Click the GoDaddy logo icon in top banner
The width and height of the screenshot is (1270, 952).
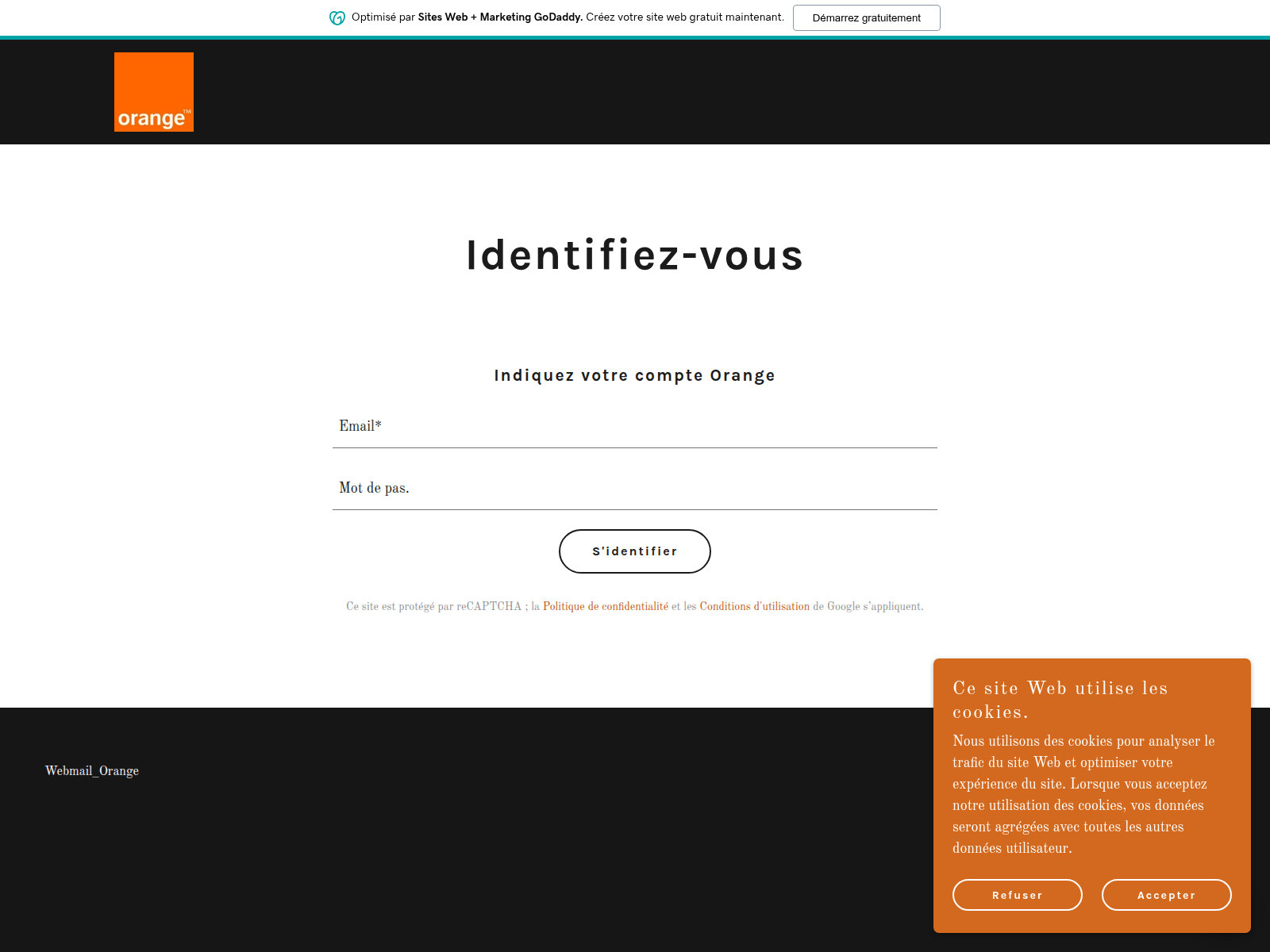(x=337, y=17)
